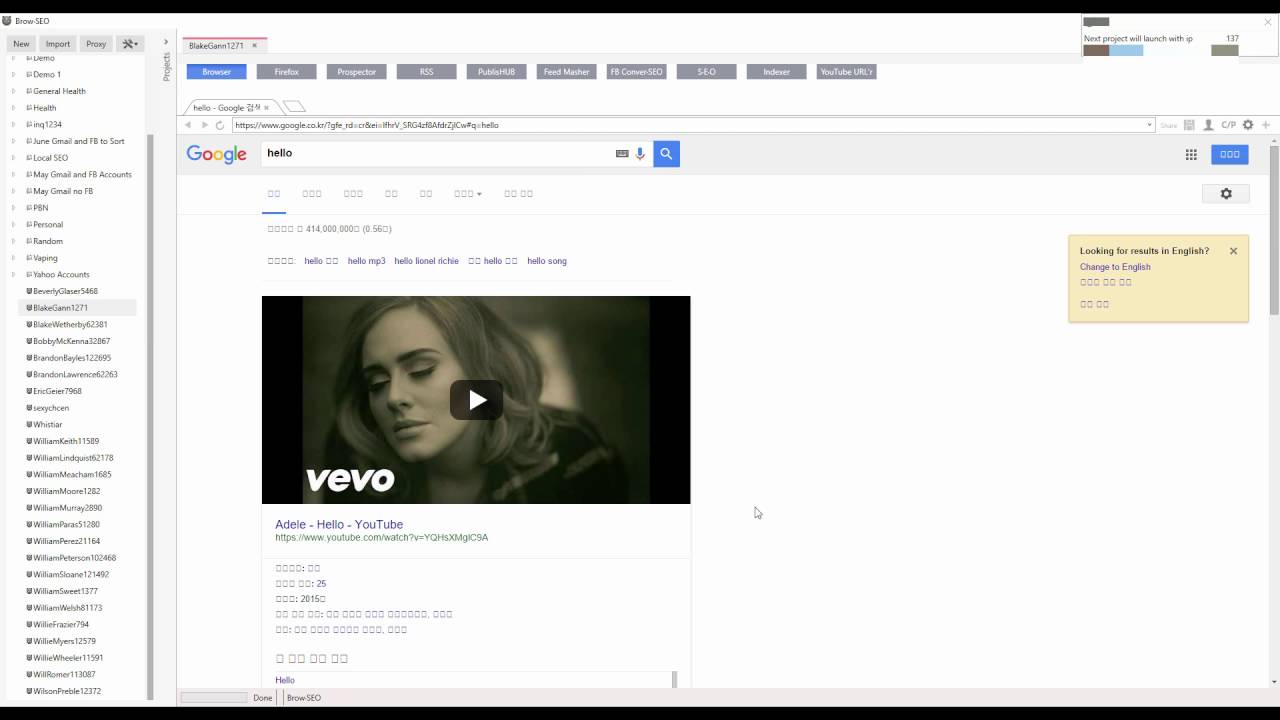Click the Google search box containing hello
This screenshot has width=1280, height=720.
(436, 153)
